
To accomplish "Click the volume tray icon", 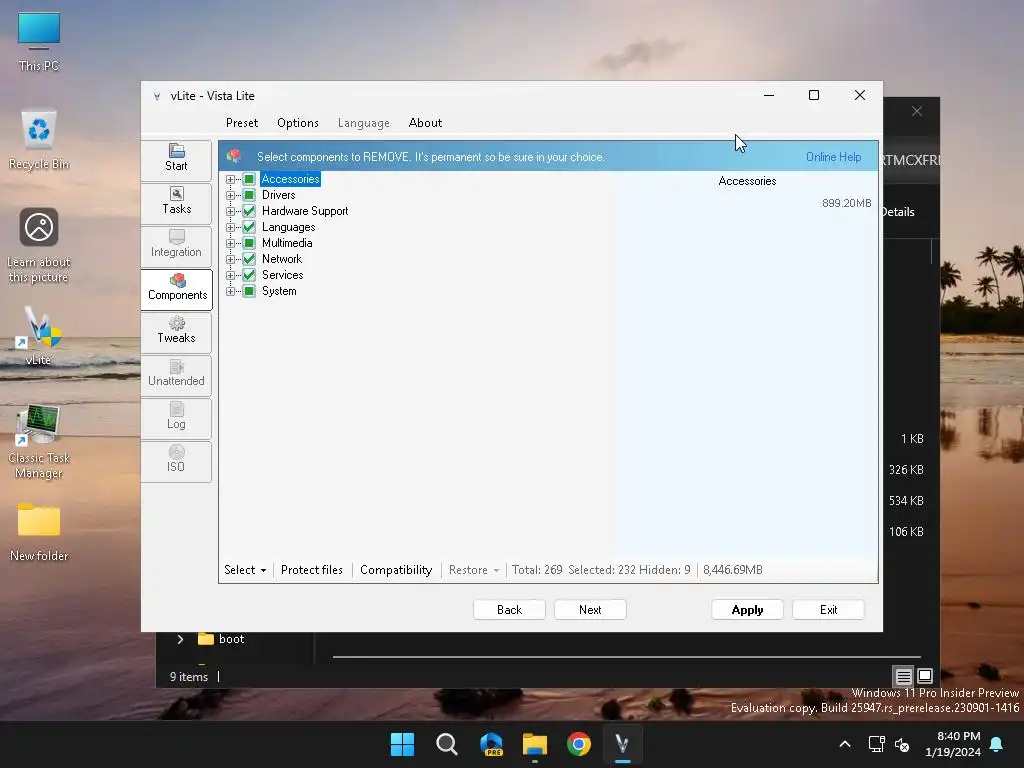I will pyautogui.click(x=903, y=744).
